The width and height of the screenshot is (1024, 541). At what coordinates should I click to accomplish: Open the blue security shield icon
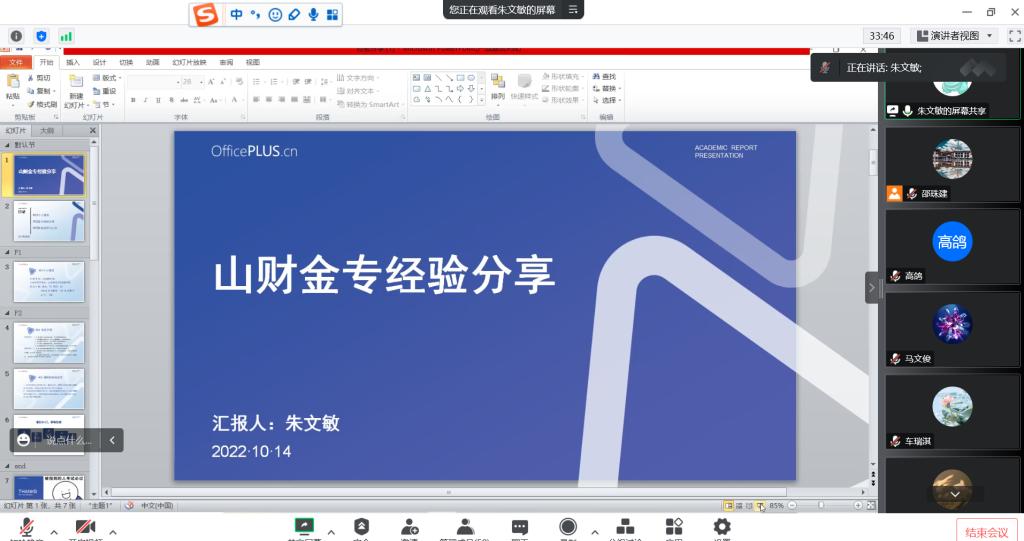pyautogui.click(x=42, y=36)
